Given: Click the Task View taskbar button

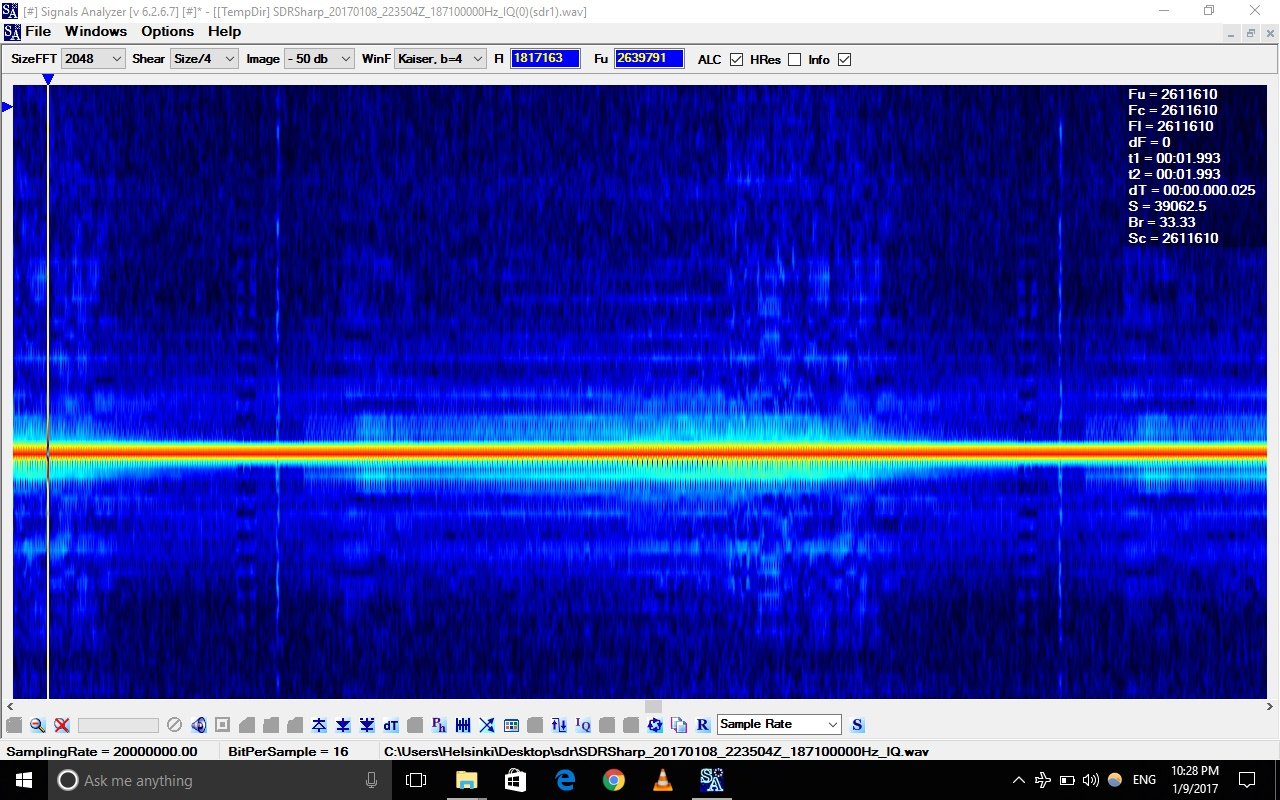Looking at the screenshot, I should tap(416, 780).
